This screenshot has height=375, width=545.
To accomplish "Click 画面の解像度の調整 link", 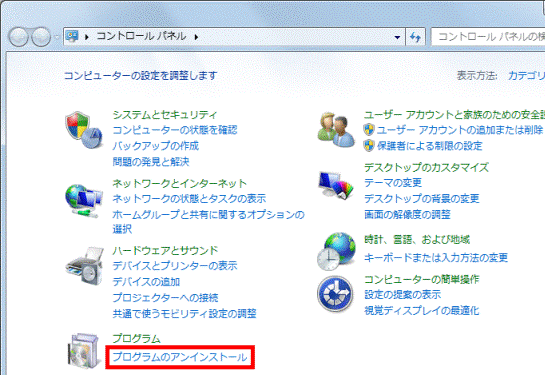I will click(407, 214).
